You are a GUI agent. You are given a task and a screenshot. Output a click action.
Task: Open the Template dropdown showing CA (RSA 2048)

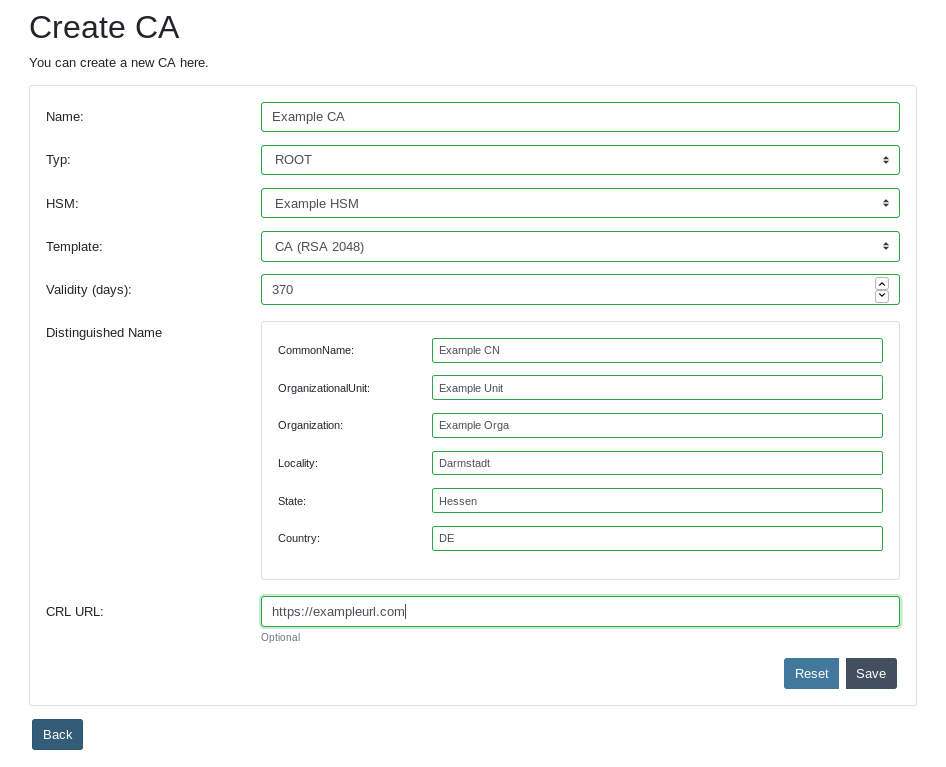(x=580, y=246)
